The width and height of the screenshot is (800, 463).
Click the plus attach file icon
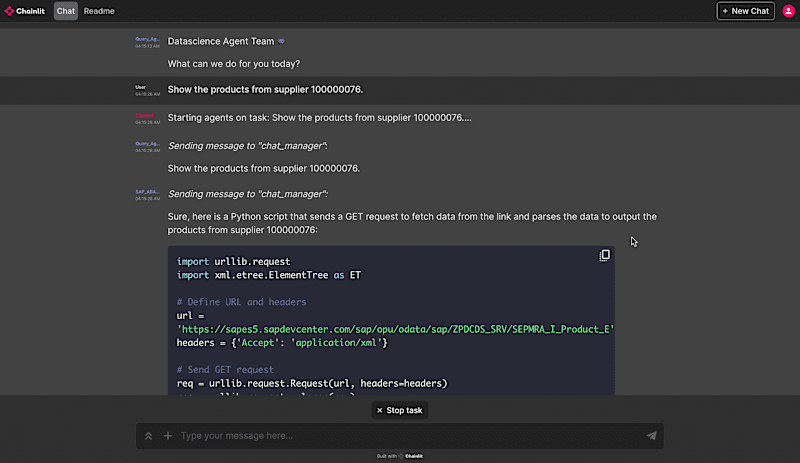pyautogui.click(x=168, y=435)
